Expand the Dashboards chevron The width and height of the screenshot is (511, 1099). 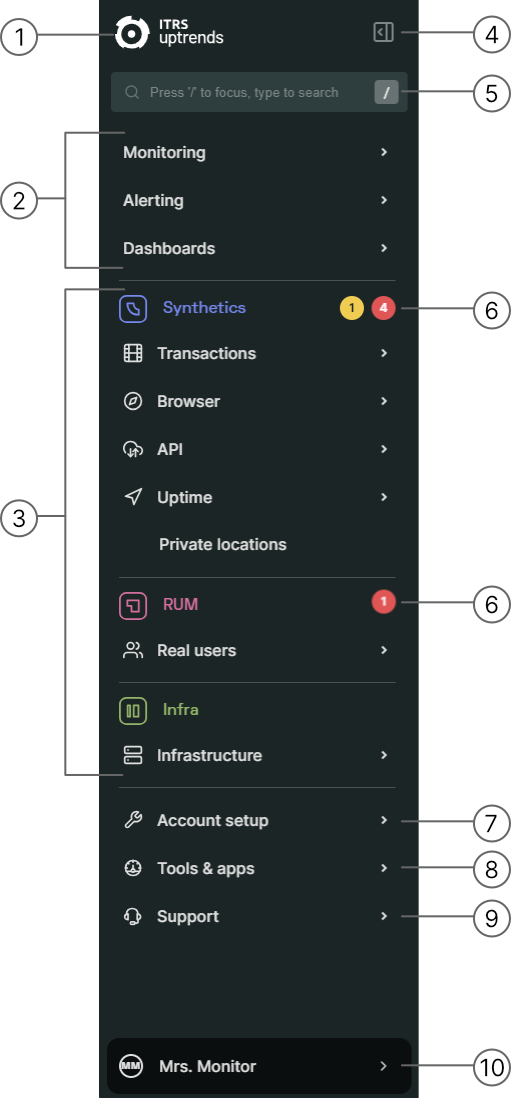tap(383, 248)
